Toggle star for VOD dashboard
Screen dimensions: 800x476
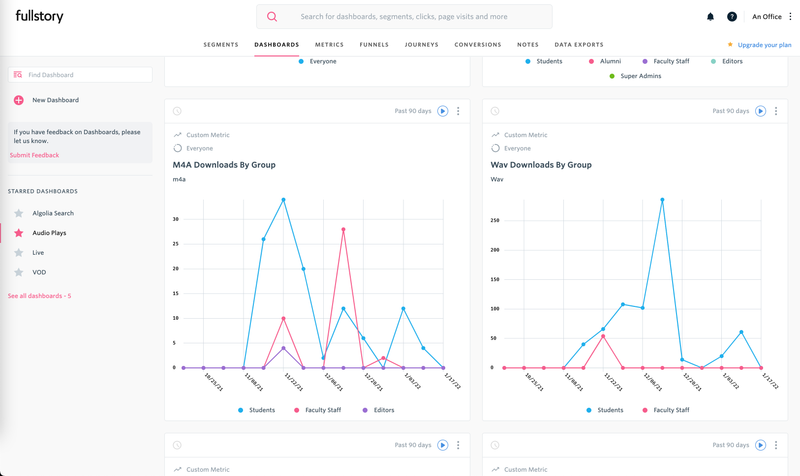coord(18,272)
